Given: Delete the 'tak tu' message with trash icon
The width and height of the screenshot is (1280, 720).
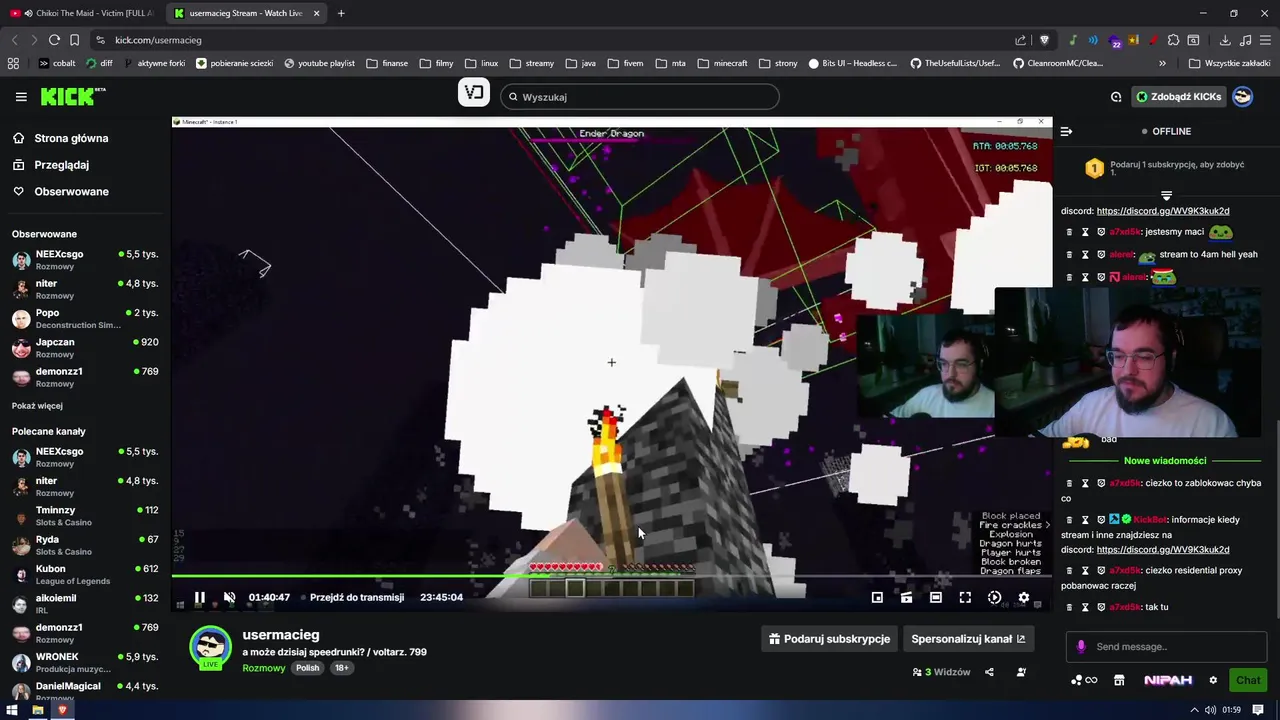Looking at the screenshot, I should click(1069, 607).
